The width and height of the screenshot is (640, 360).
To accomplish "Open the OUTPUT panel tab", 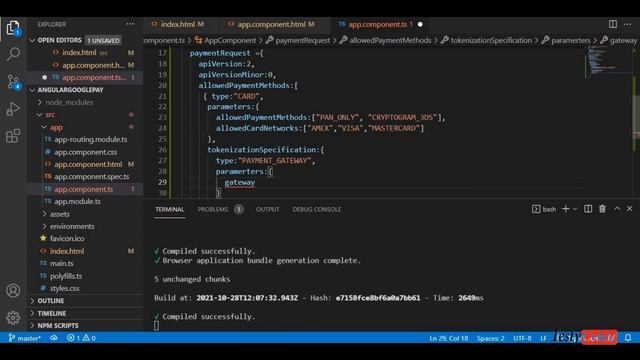I will [x=267, y=209].
